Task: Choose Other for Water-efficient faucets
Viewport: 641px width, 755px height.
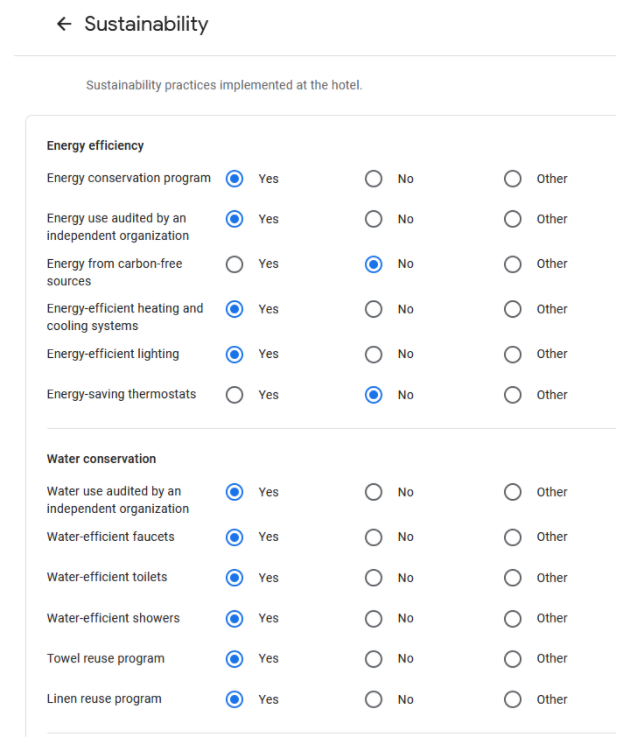Action: (x=512, y=537)
